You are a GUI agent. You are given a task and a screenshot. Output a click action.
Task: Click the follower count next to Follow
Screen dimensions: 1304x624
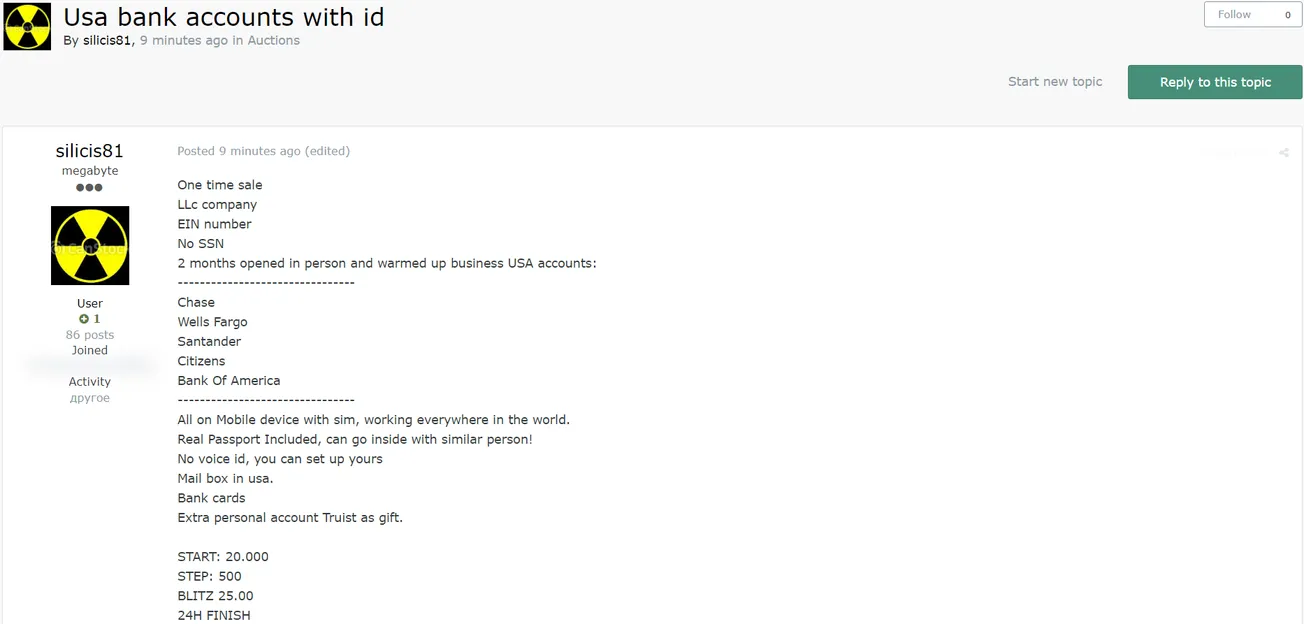1287,15
